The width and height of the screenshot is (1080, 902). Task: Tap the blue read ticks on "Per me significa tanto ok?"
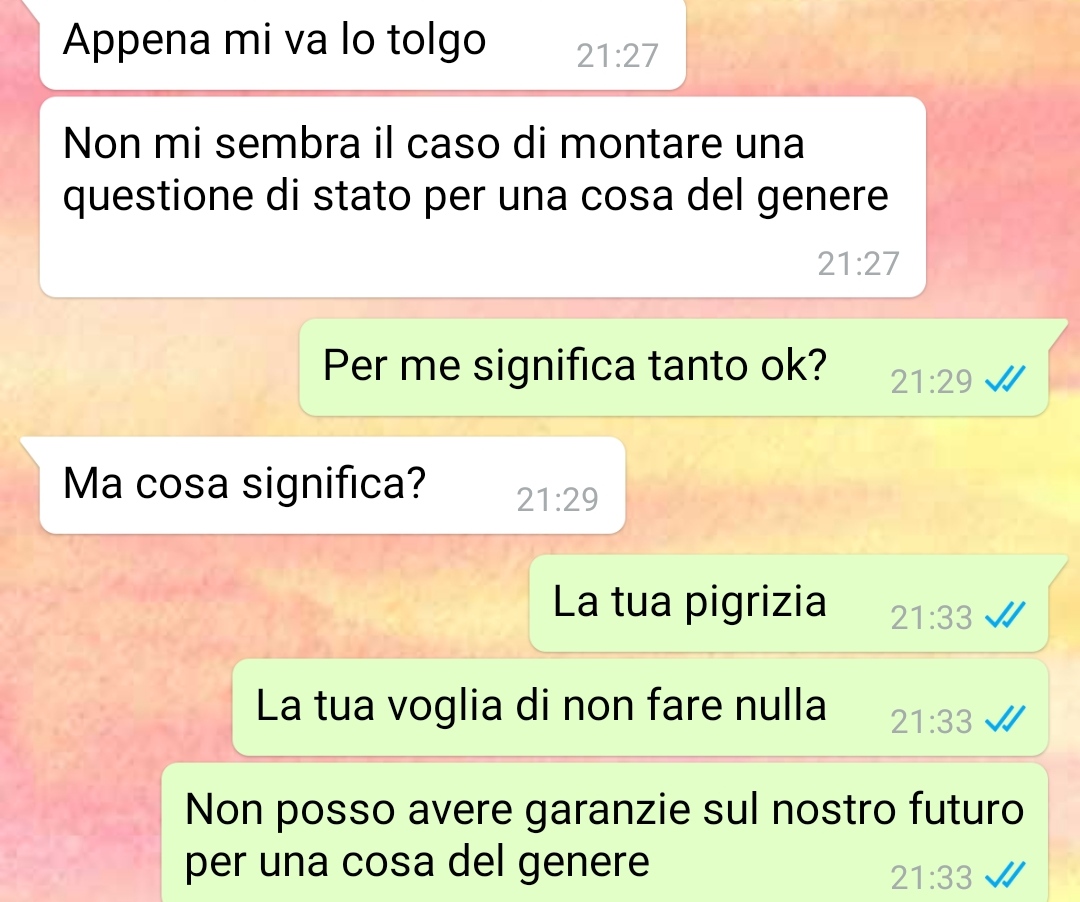(1005, 379)
